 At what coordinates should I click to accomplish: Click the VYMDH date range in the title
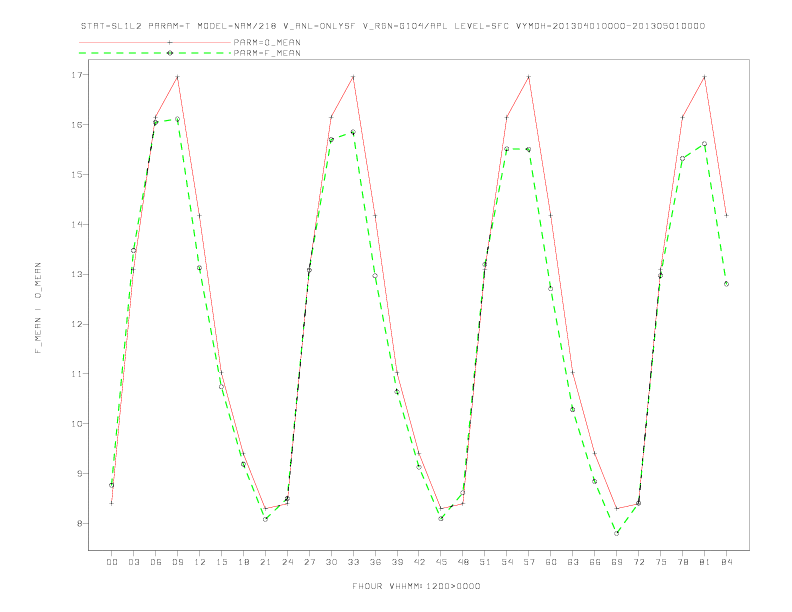(x=610, y=26)
